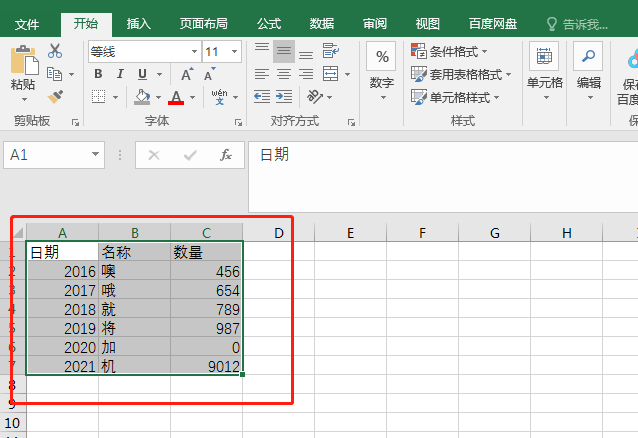The image size is (638, 438).
Task: Open Cell Styles menu
Action: 455,97
